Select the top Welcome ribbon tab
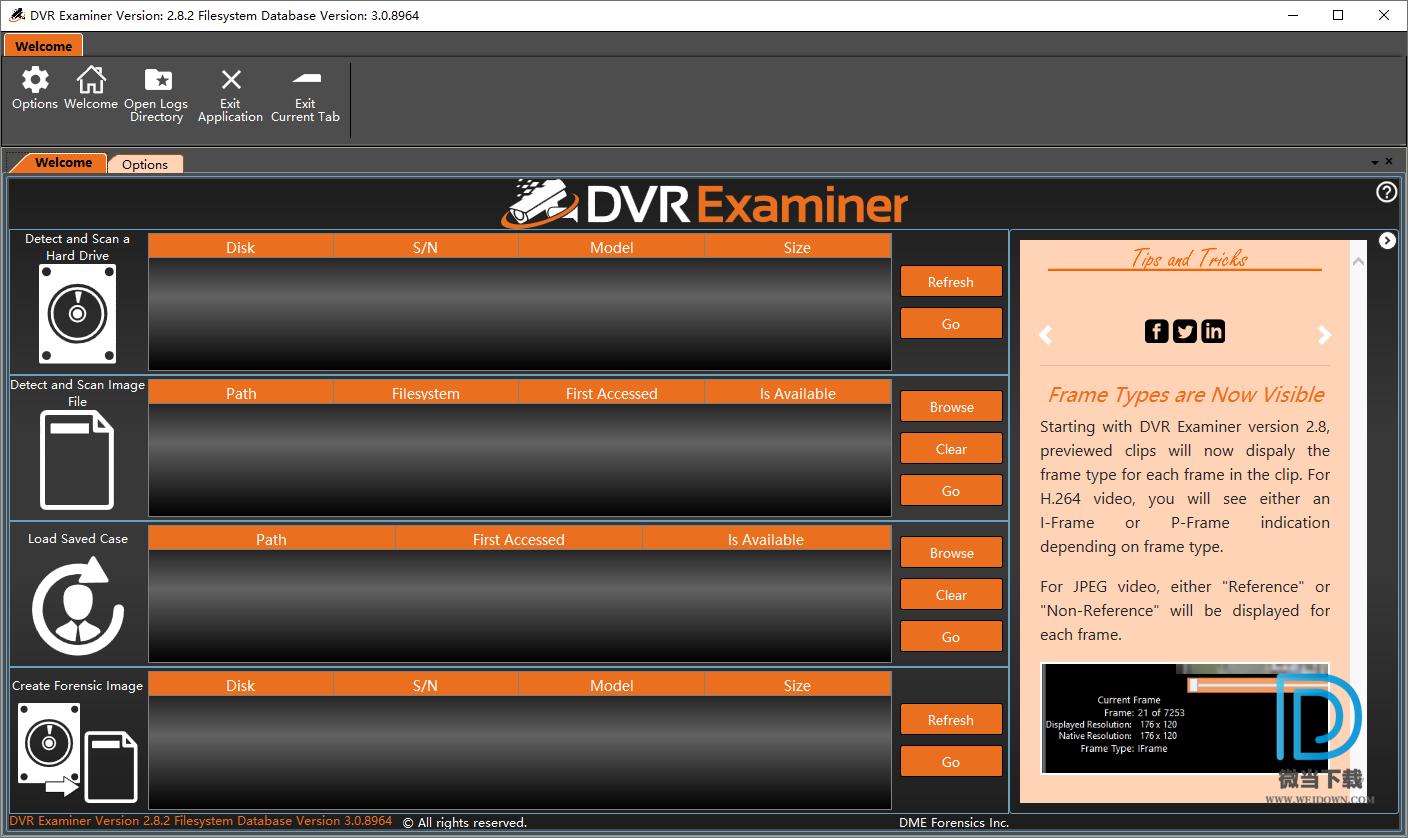The width and height of the screenshot is (1408, 838). click(x=43, y=46)
